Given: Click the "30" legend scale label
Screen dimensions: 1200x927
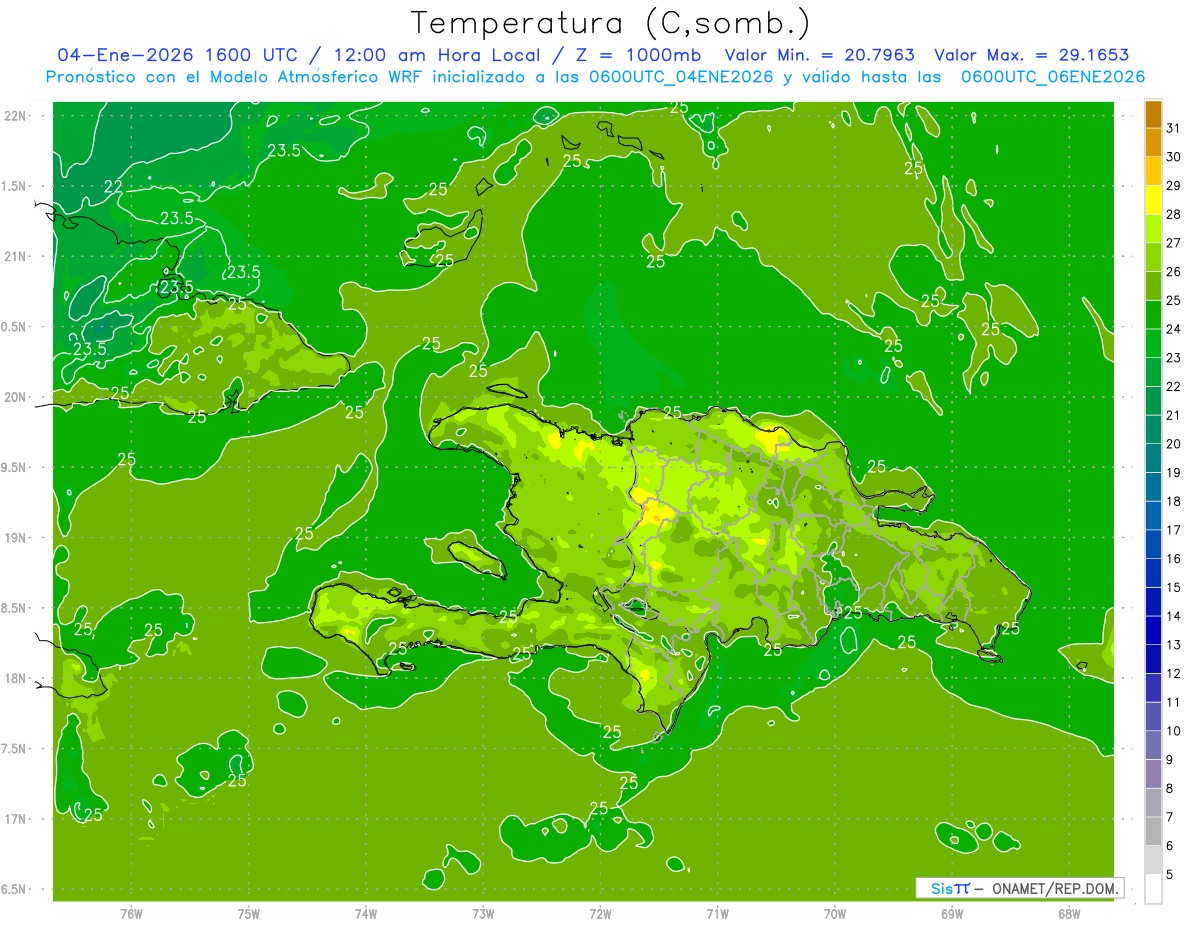Looking at the screenshot, I should (1174, 157).
